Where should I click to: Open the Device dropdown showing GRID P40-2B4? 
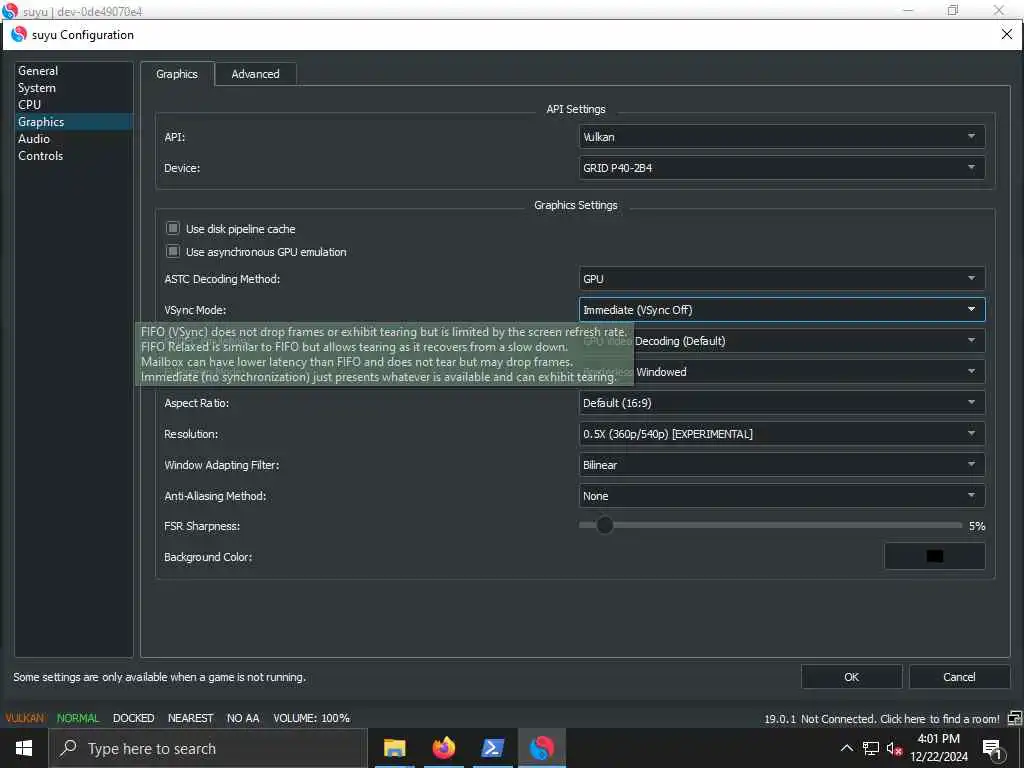pyautogui.click(x=782, y=168)
